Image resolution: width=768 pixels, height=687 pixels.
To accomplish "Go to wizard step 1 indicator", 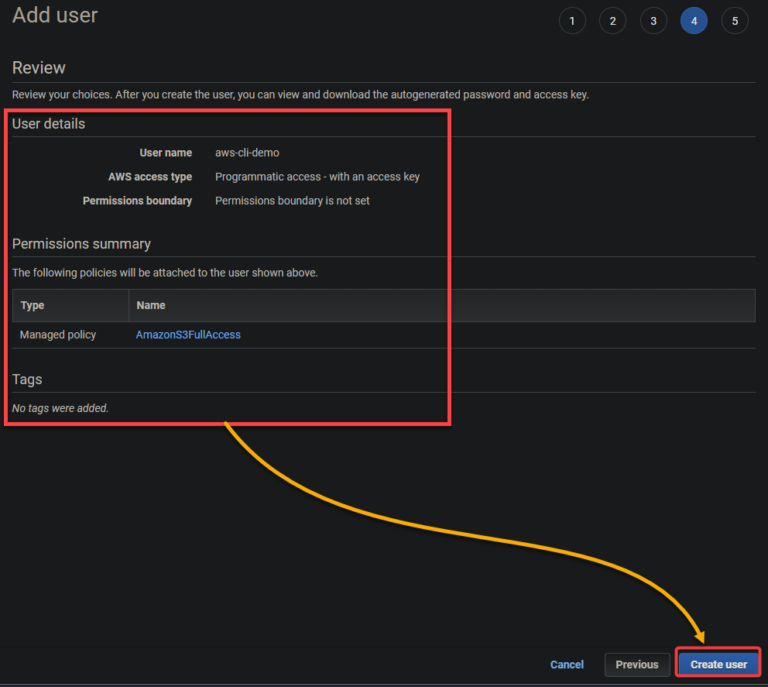I will coord(572,21).
